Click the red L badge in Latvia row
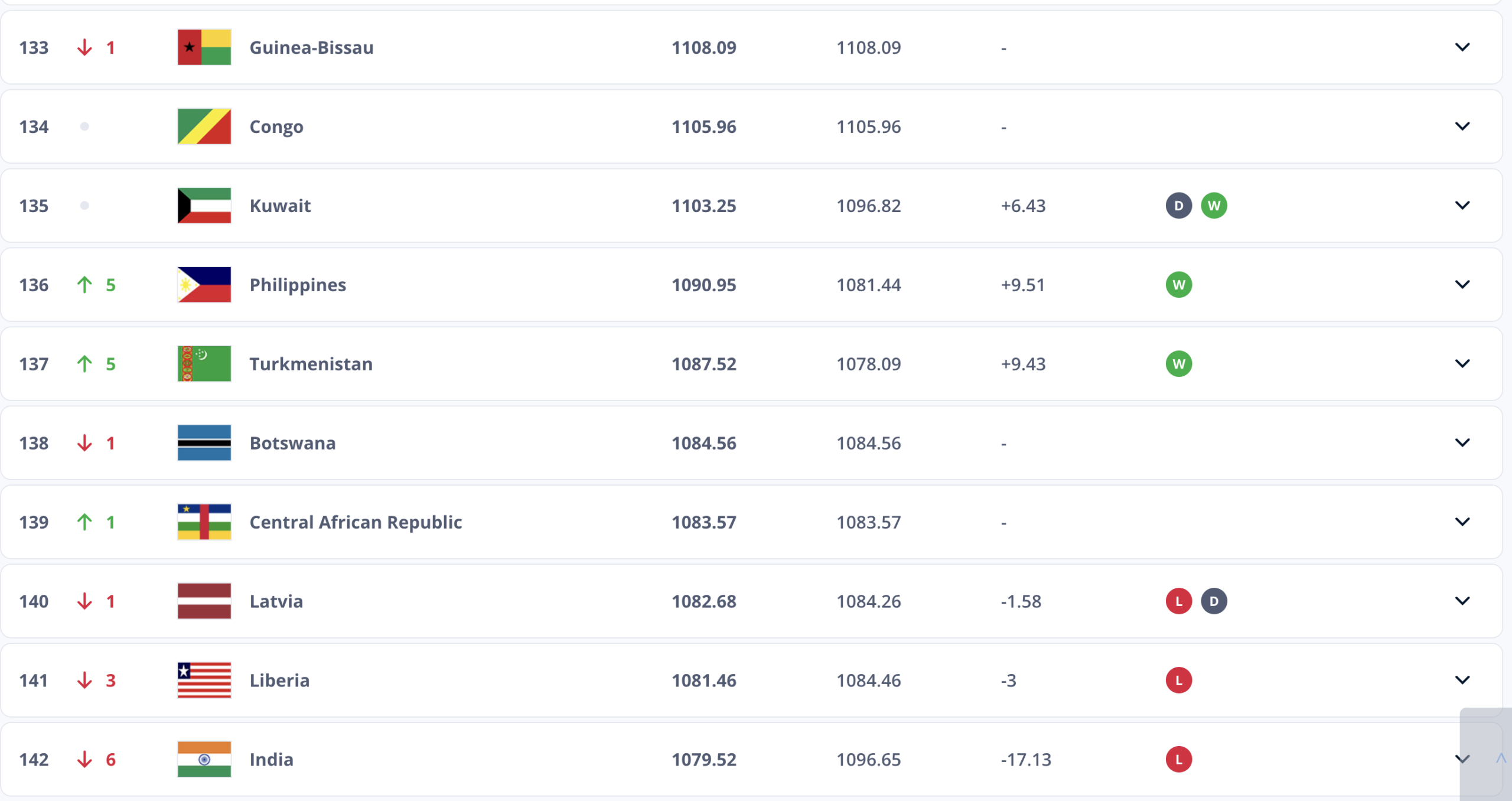This screenshot has height=801, width=1512. click(x=1178, y=601)
